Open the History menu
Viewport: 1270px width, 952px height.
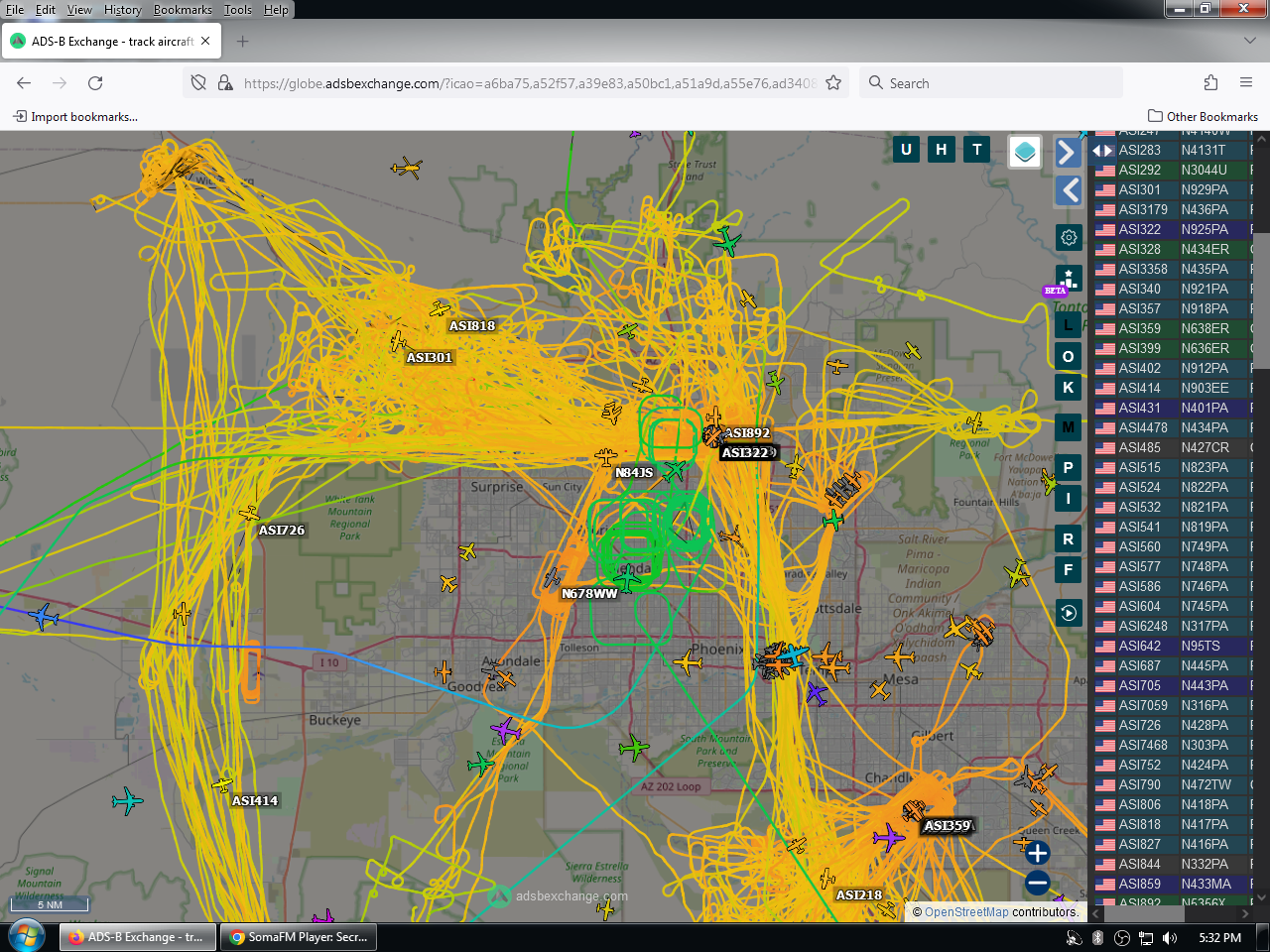123,10
